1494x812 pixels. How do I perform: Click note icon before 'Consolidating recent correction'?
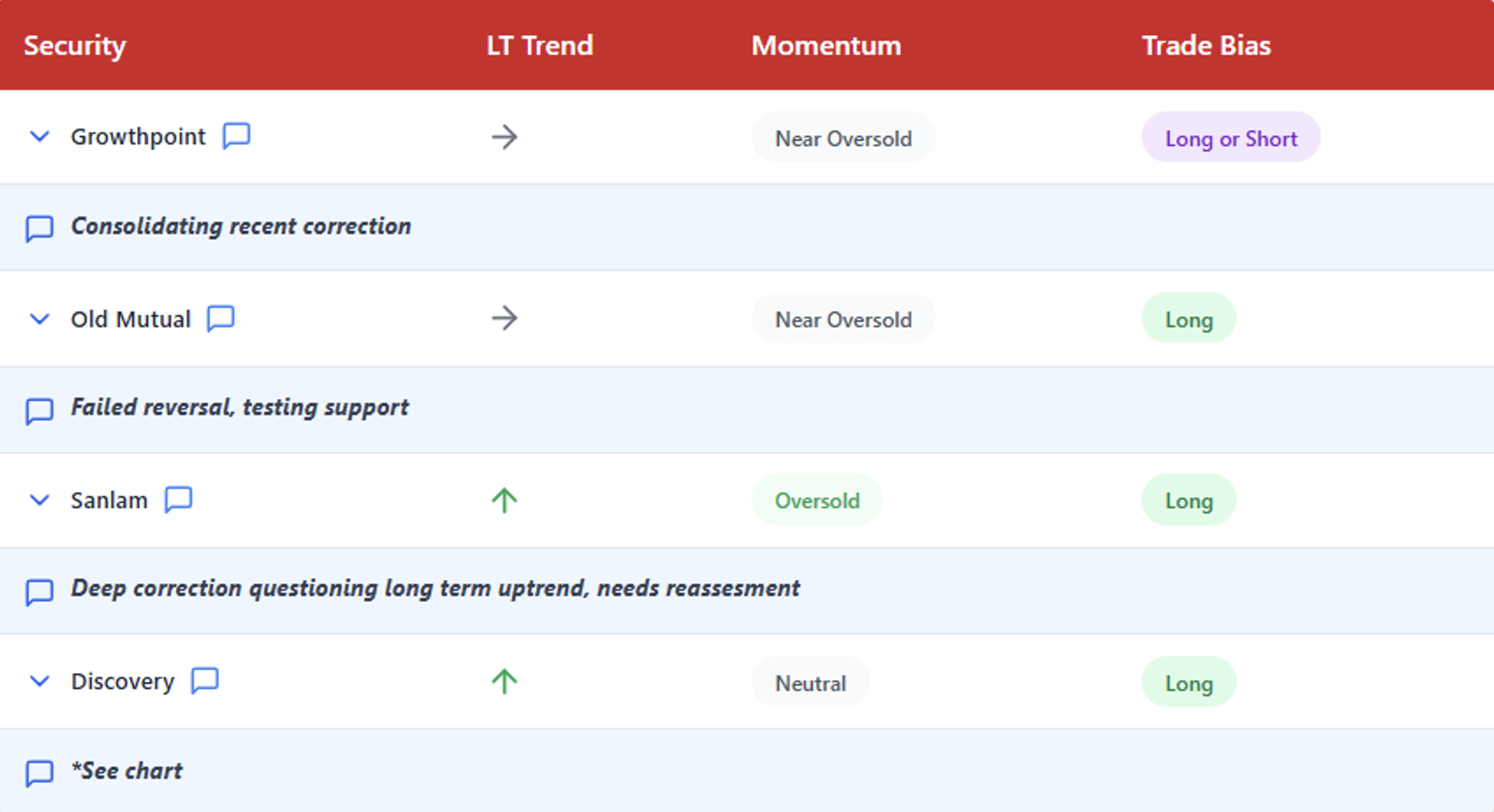[x=39, y=228]
